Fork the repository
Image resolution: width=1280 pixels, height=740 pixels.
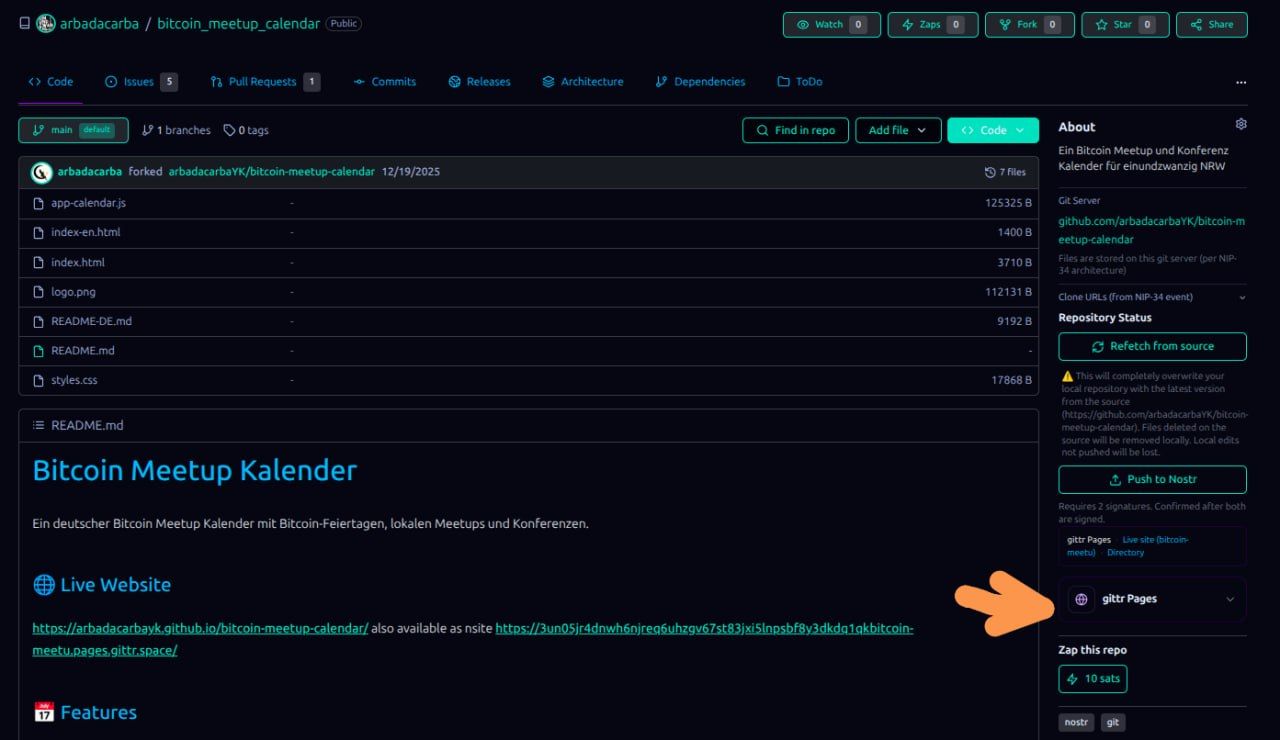(x=1030, y=25)
